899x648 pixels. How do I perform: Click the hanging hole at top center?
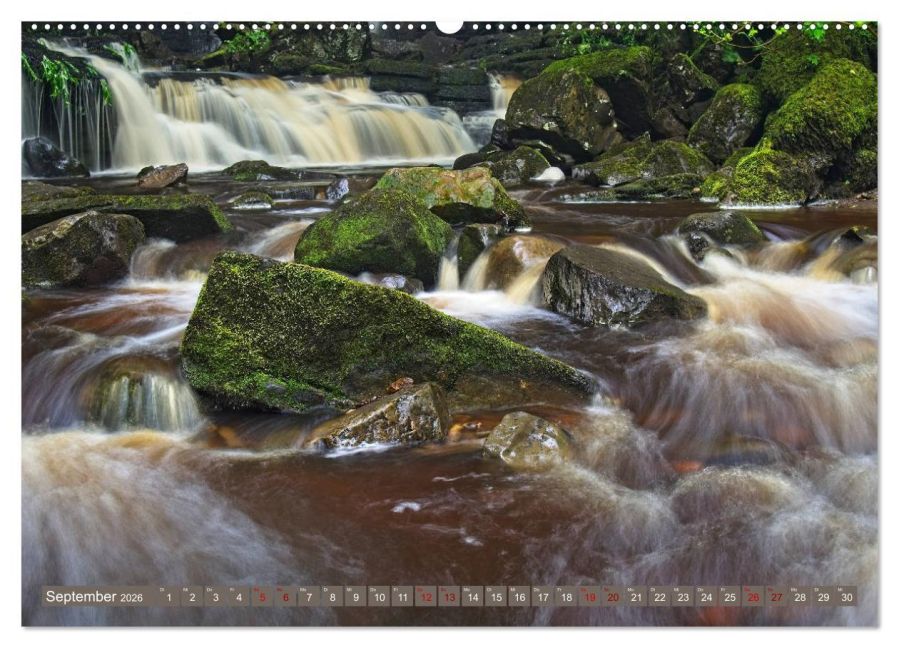click(x=450, y=25)
